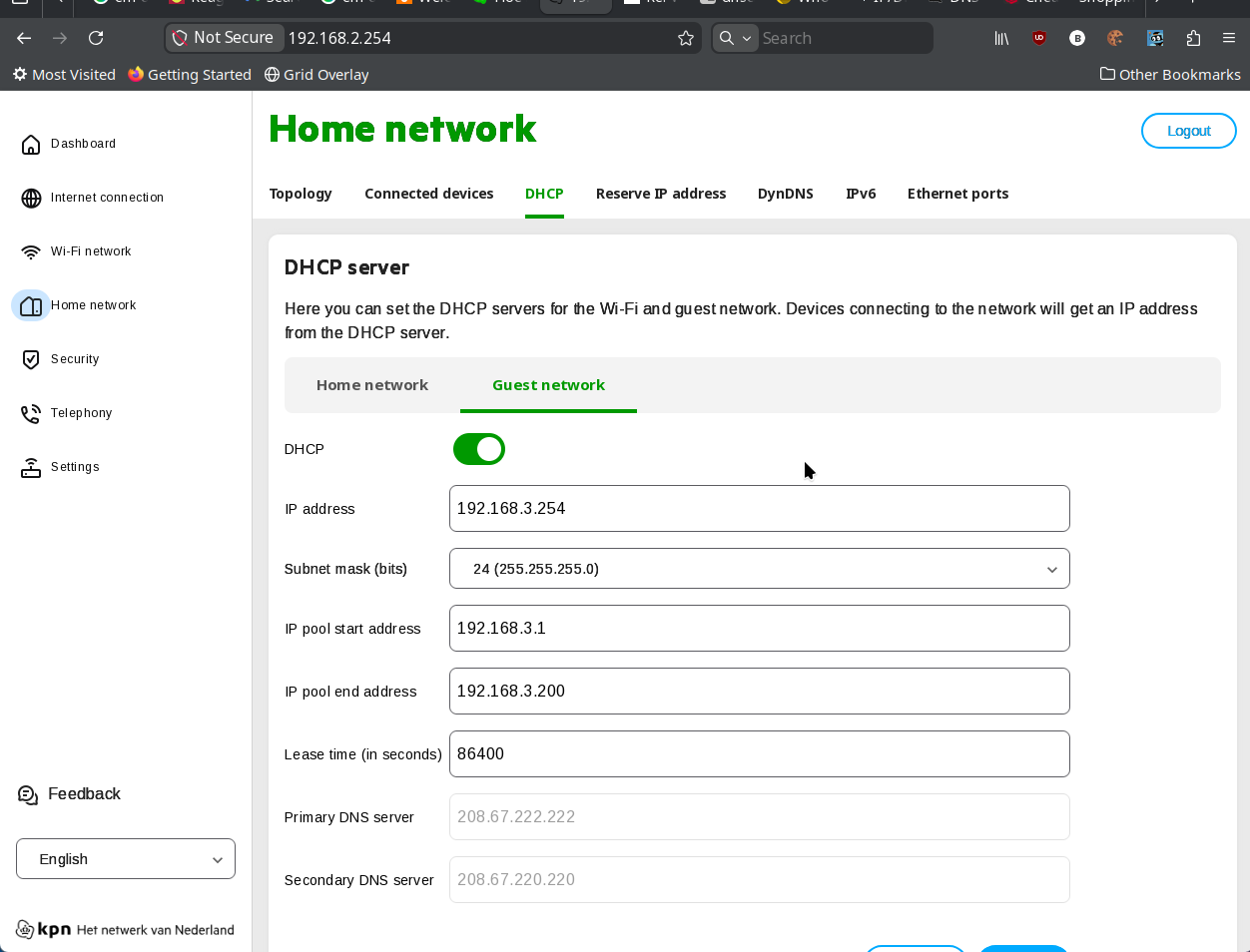Open the DynDNS tab
Image resolution: width=1250 pixels, height=952 pixels.
coord(786,194)
